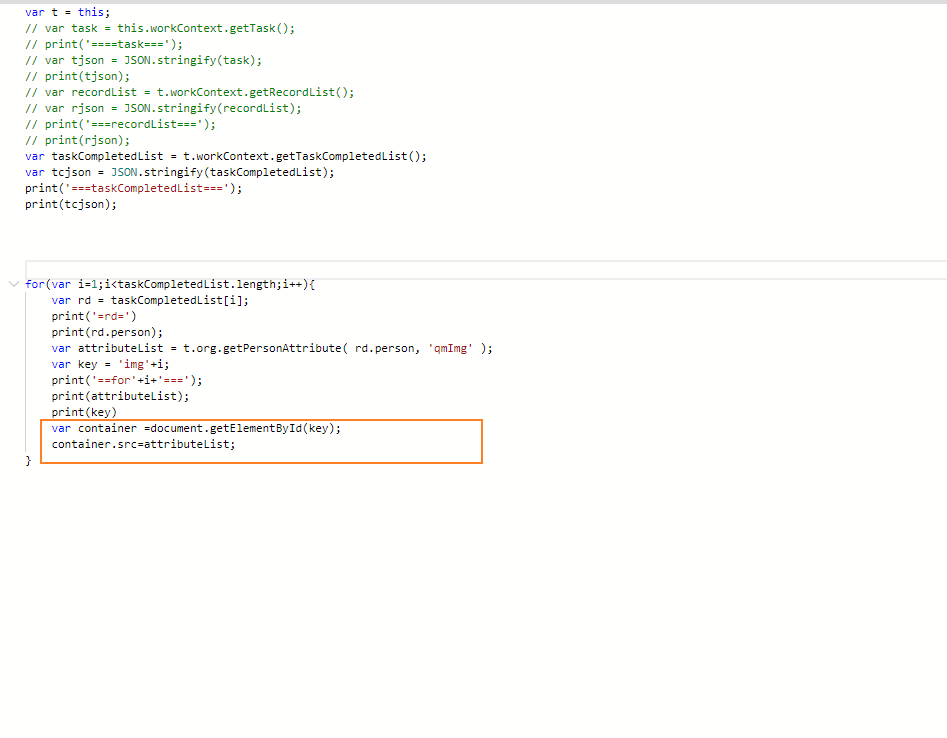Click line 'container.src=attributeList;'
The image size is (947, 738).
(143, 444)
